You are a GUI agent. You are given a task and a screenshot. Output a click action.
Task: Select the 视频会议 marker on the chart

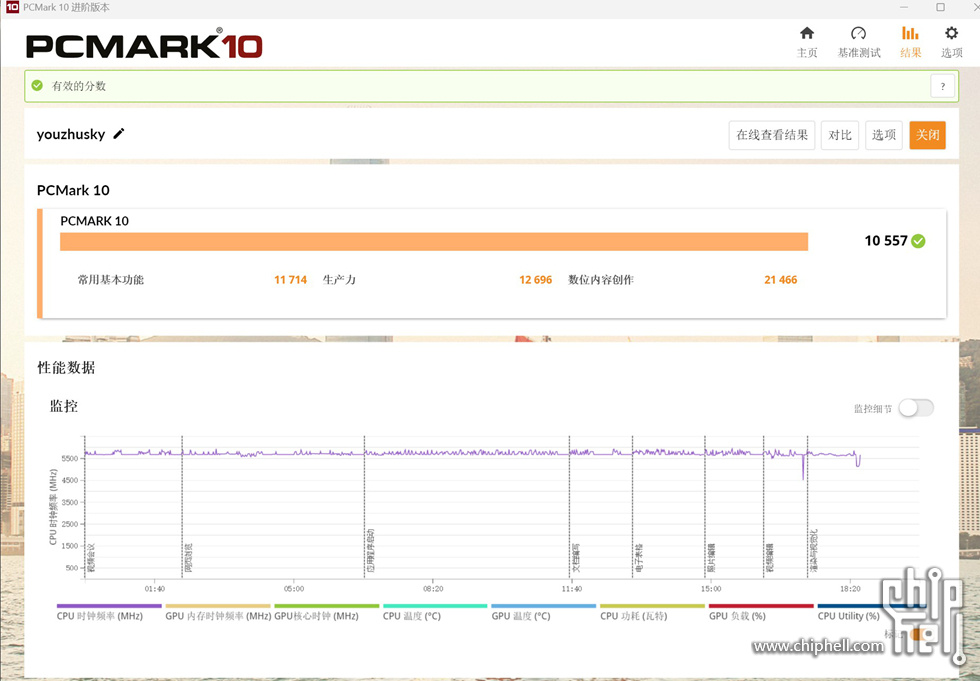pyautogui.click(x=91, y=558)
